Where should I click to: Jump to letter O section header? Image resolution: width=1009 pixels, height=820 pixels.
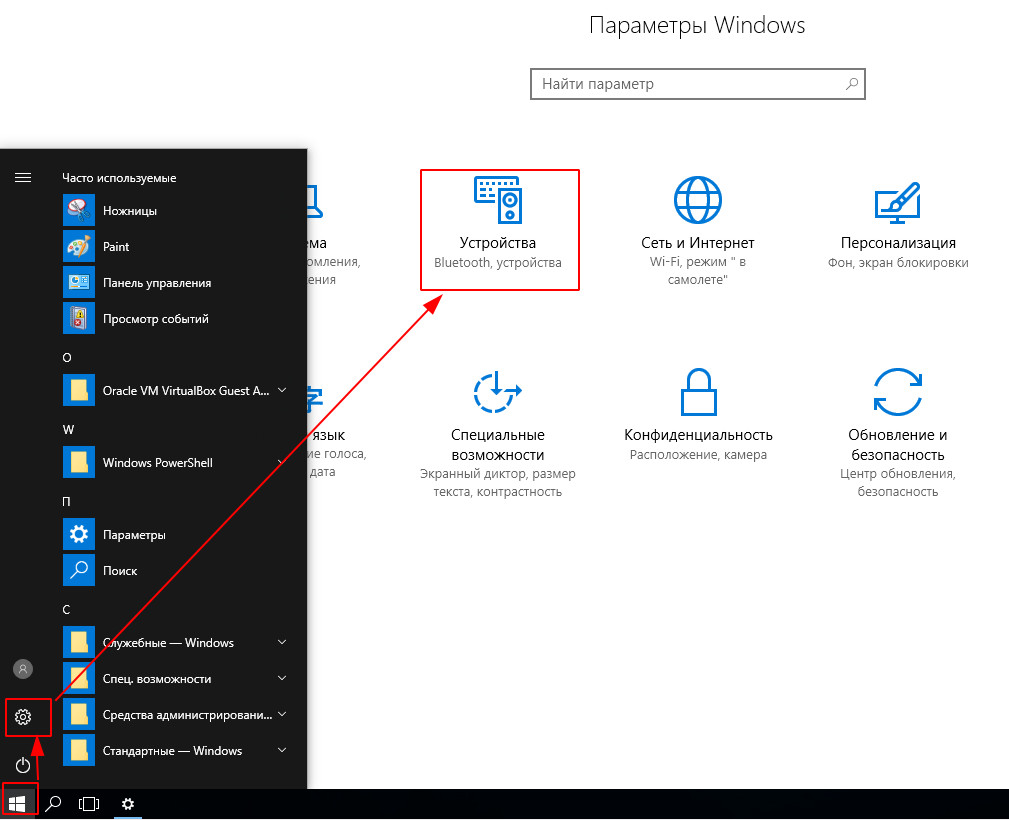67,358
